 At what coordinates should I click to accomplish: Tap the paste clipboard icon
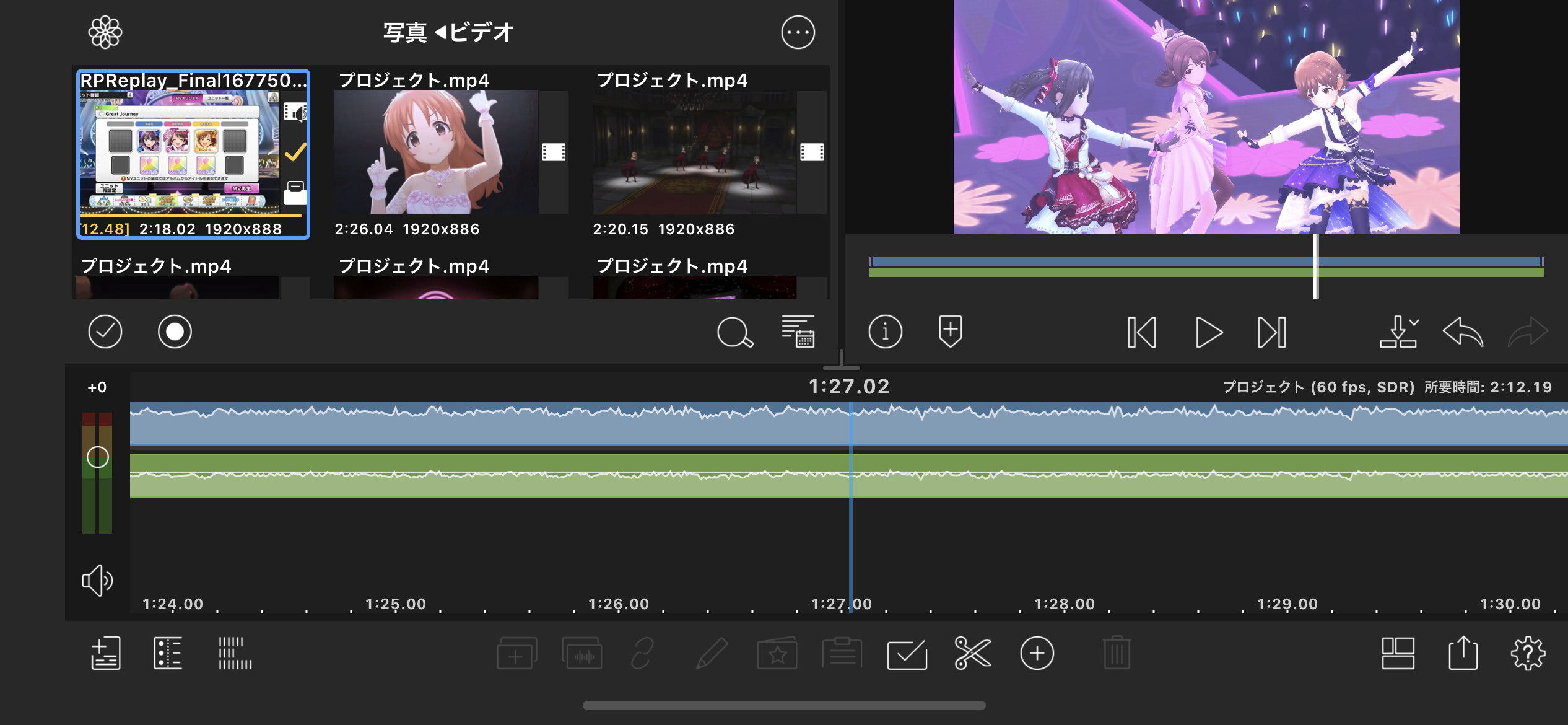pos(842,653)
